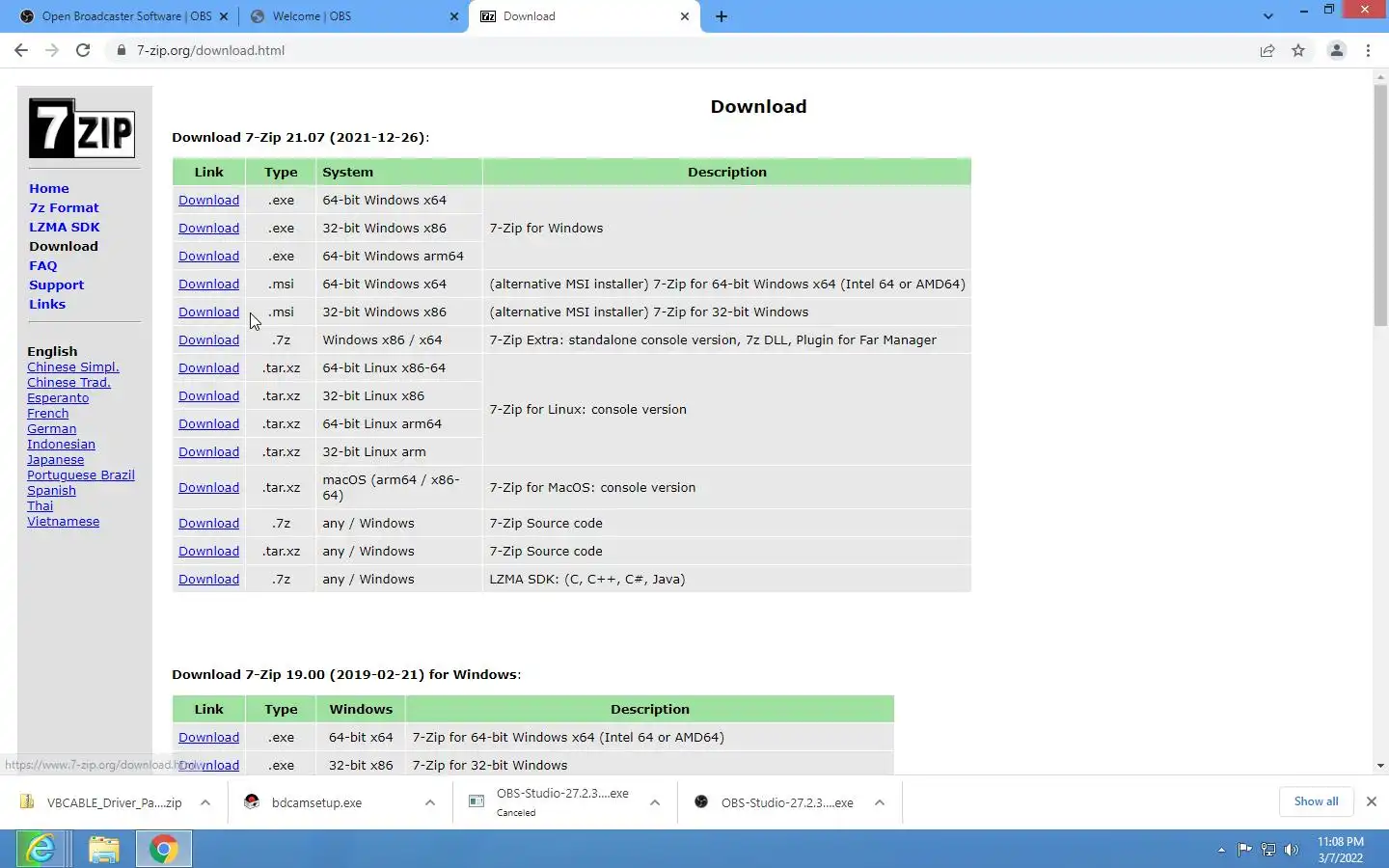Expand options for completed OBS-Studio-27.2.3 download
1389x868 pixels.
[x=880, y=802]
